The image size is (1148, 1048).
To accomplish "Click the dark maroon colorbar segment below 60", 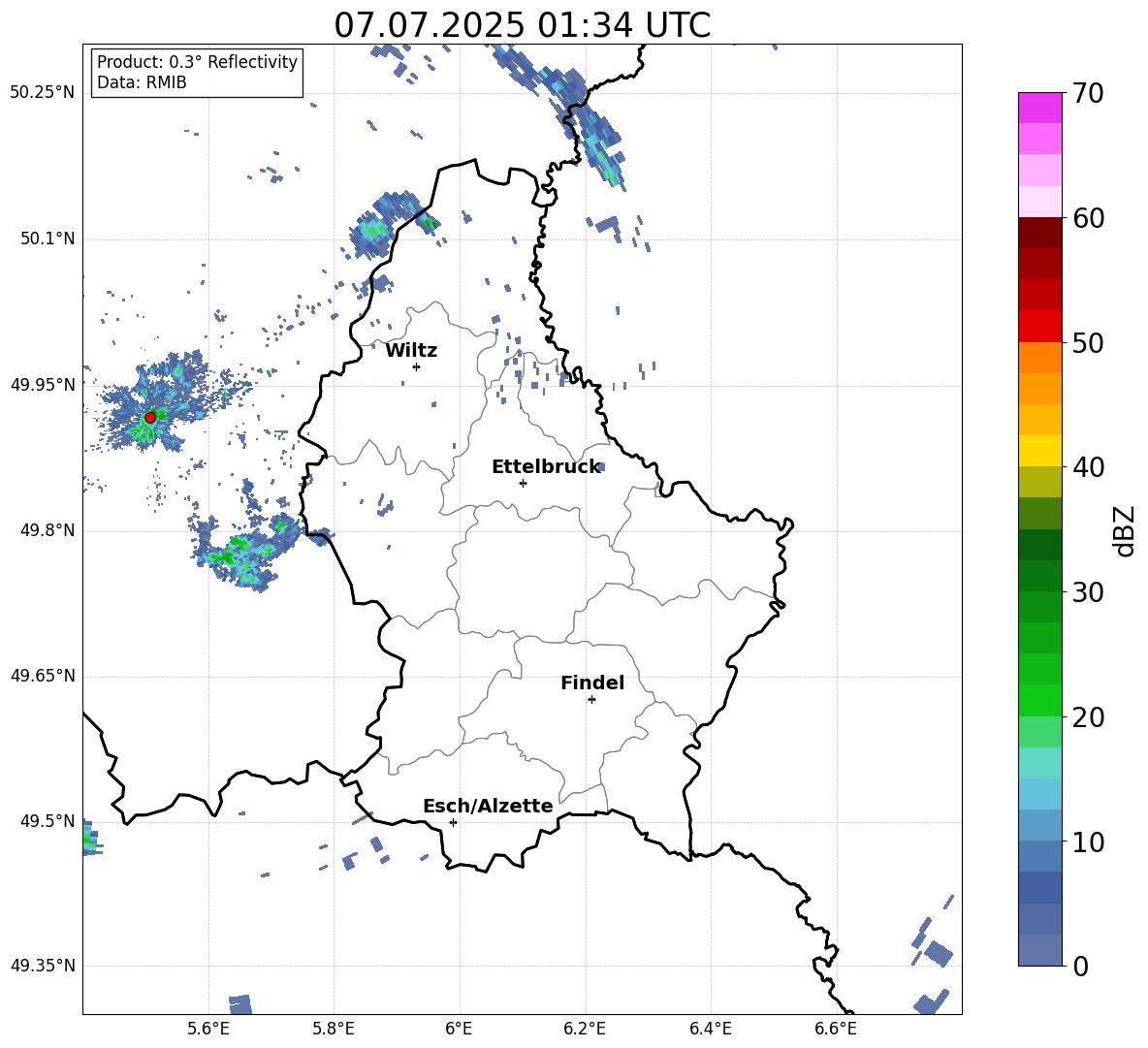I will [1040, 233].
